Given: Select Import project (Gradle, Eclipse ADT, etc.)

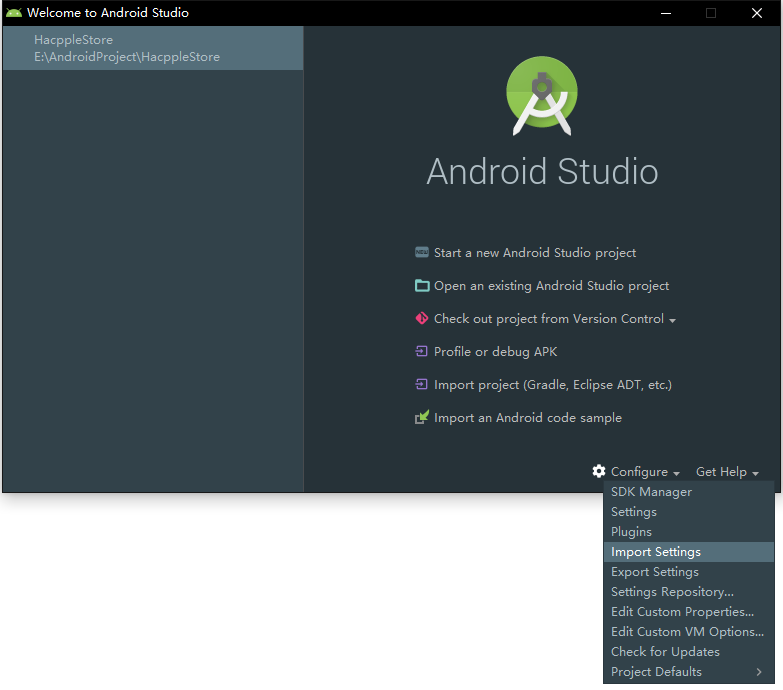Looking at the screenshot, I should point(553,385).
